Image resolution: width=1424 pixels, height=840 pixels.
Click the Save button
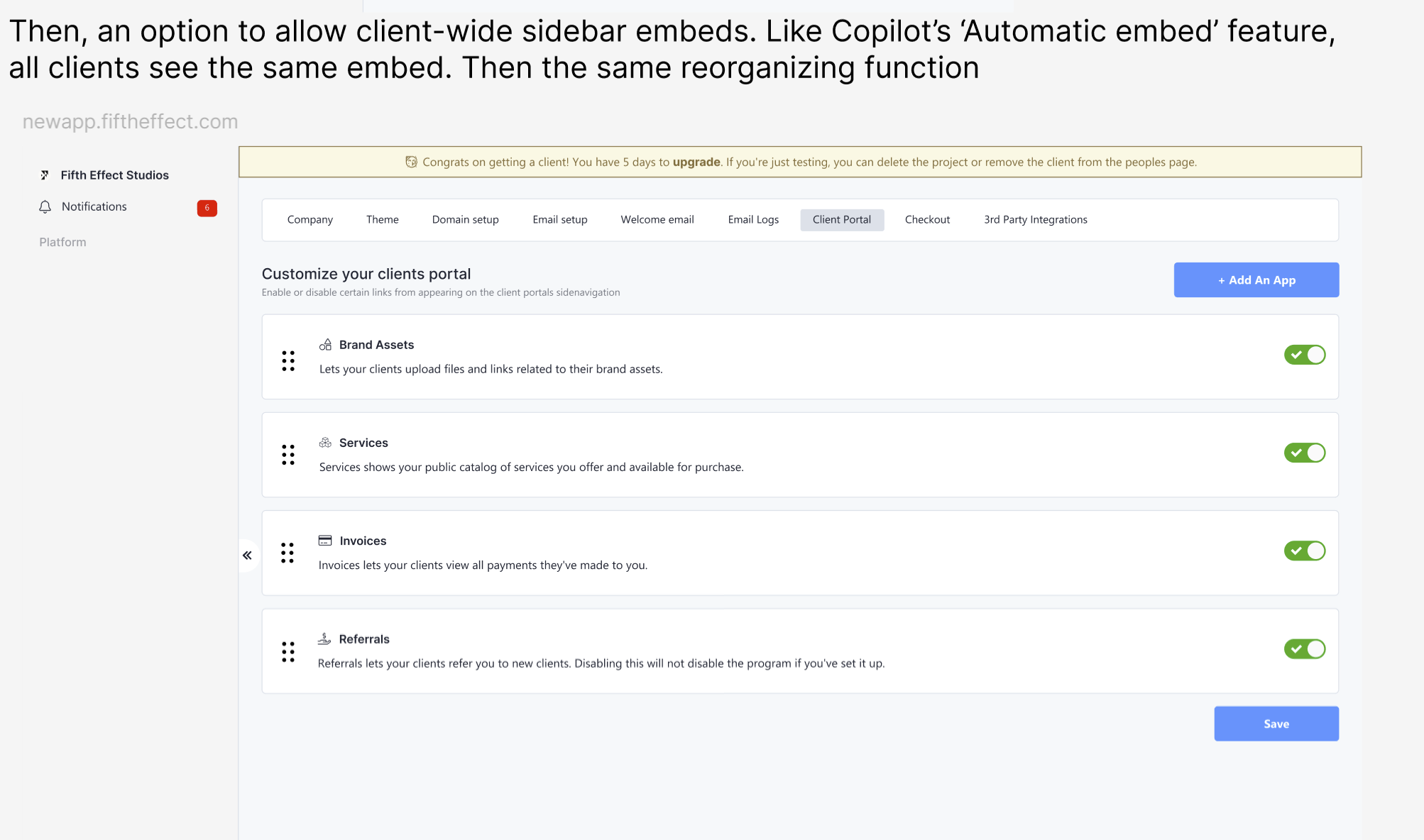click(x=1276, y=724)
